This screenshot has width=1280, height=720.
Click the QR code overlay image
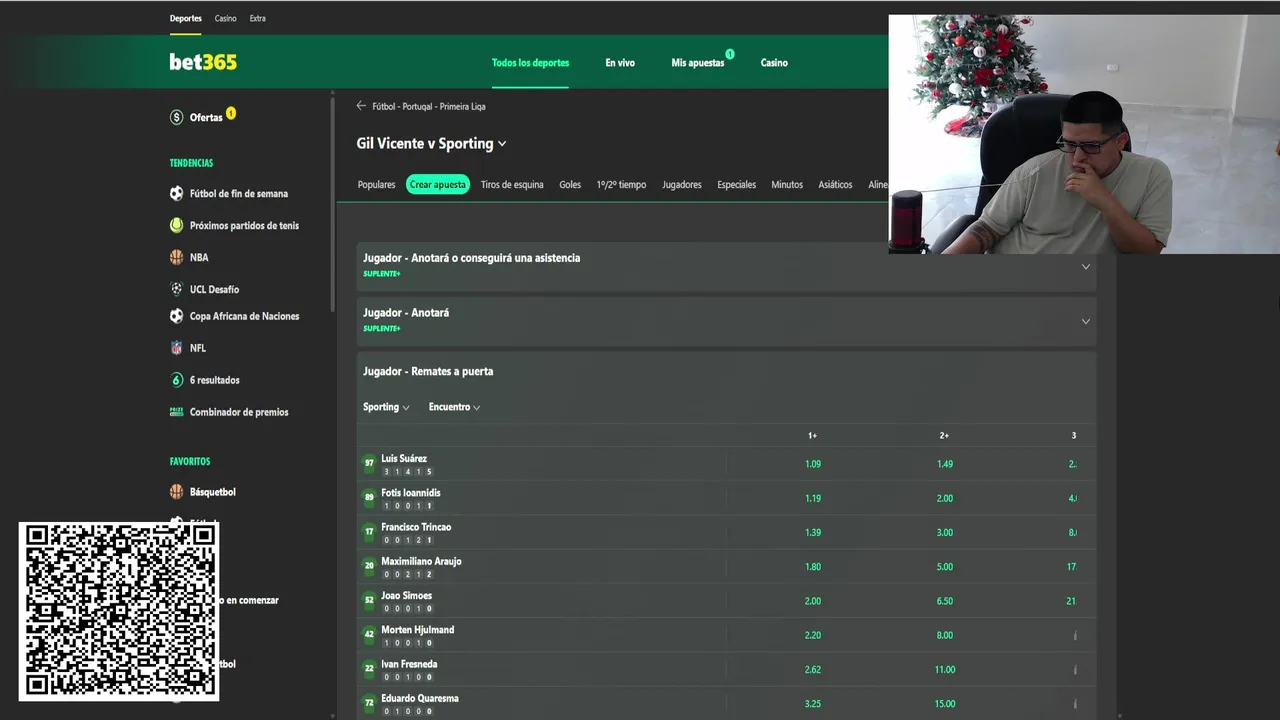click(x=119, y=611)
